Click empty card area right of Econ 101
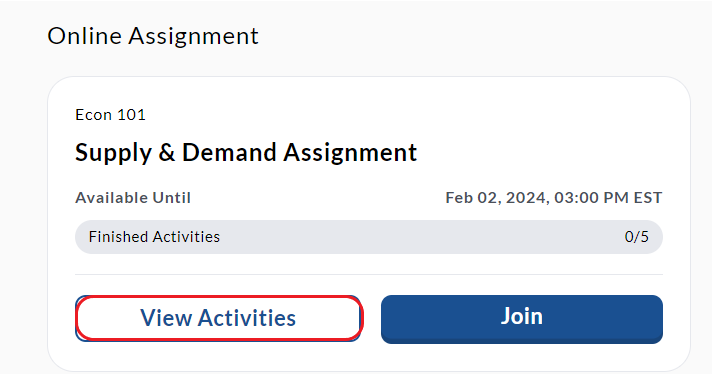The width and height of the screenshot is (712, 374). [x=409, y=115]
